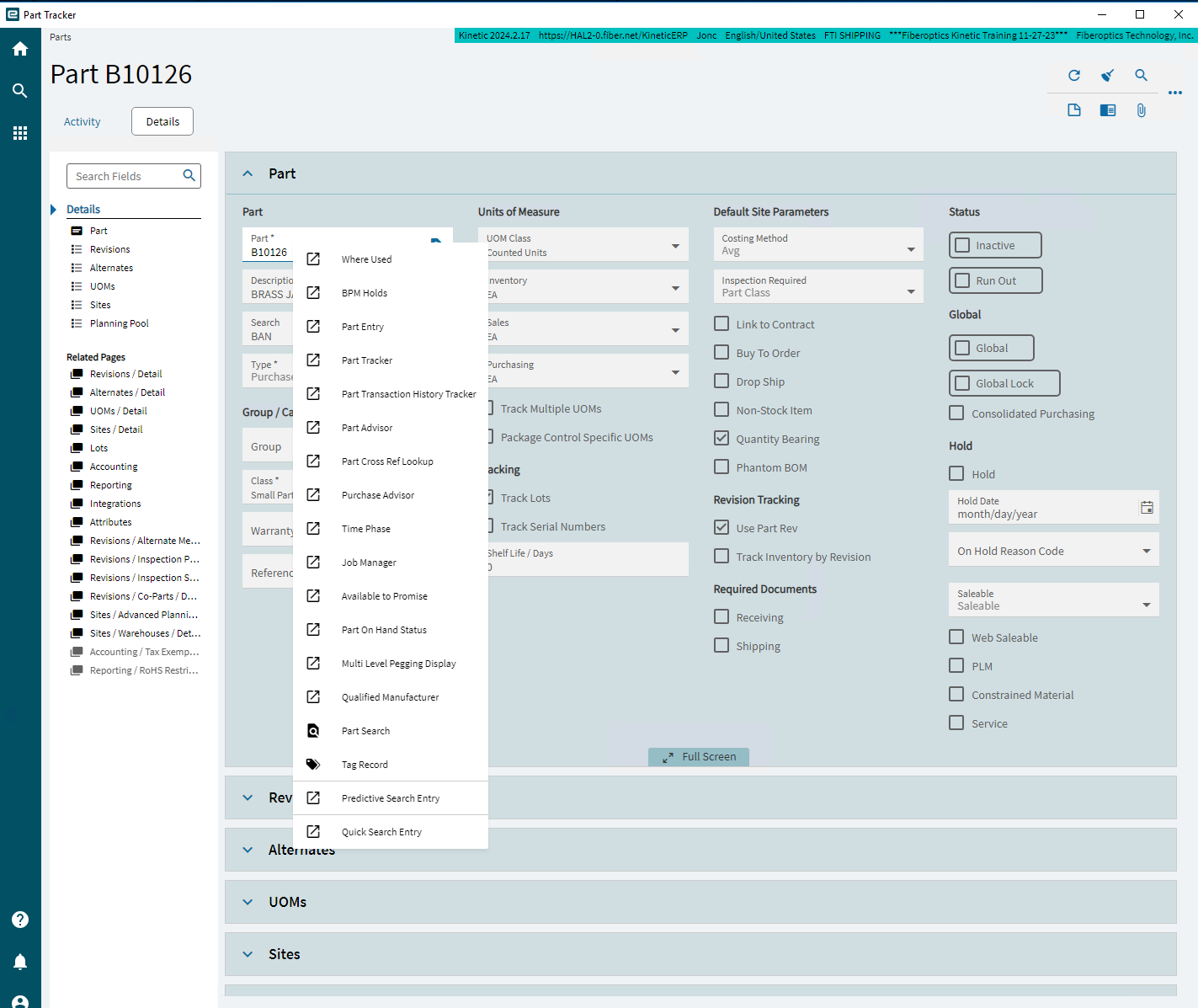Select Alternates in the Details tree

(111, 268)
